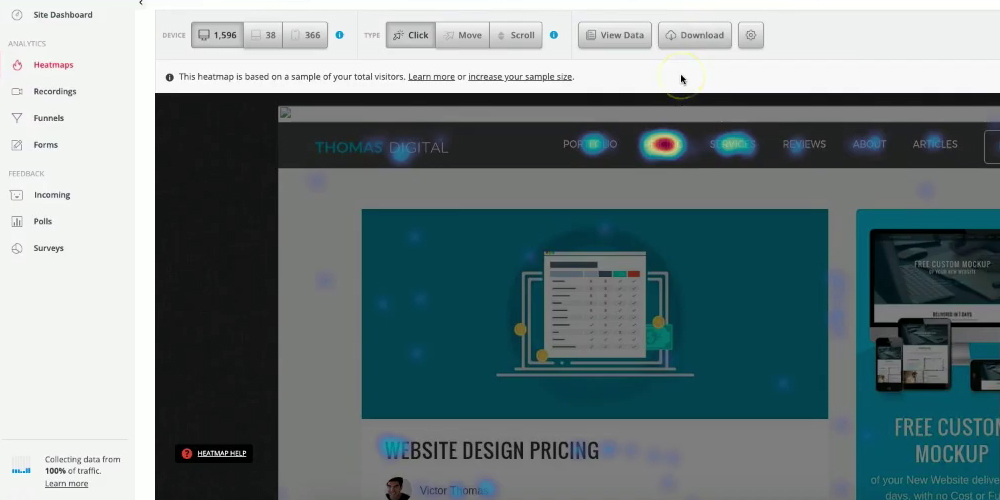Select the tablet device filter showing 38
Screen dimensions: 1000x500
(x=263, y=35)
